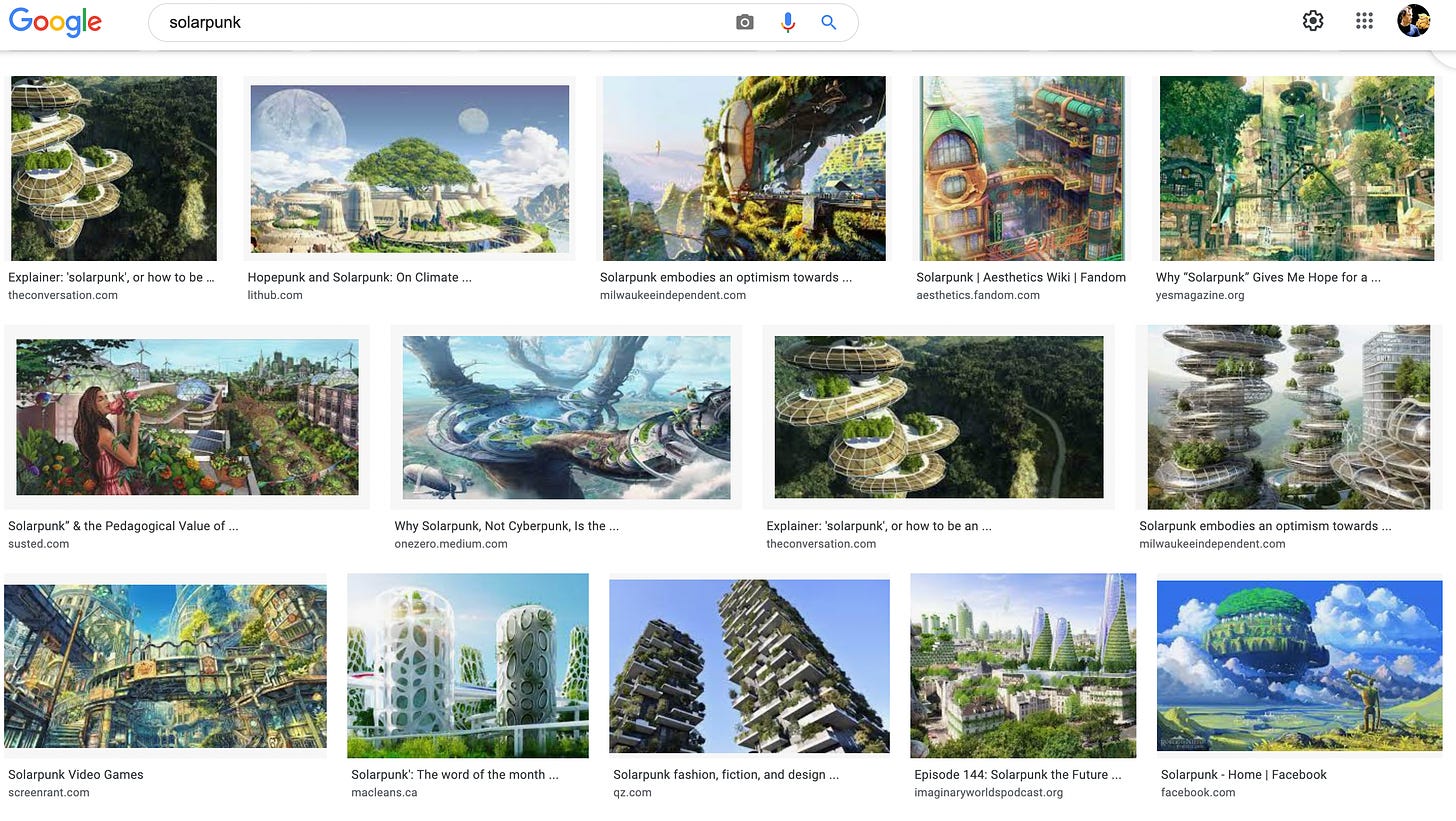The width and height of the screenshot is (1456, 821).
Task: Open the vertical forest towers qz.com image
Action: [x=749, y=665]
